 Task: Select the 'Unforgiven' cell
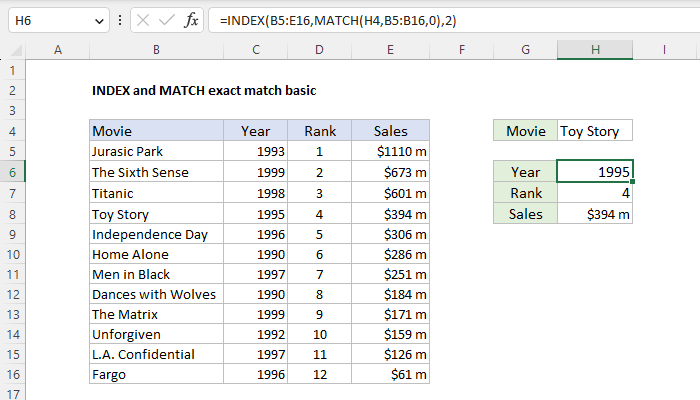[156, 334]
